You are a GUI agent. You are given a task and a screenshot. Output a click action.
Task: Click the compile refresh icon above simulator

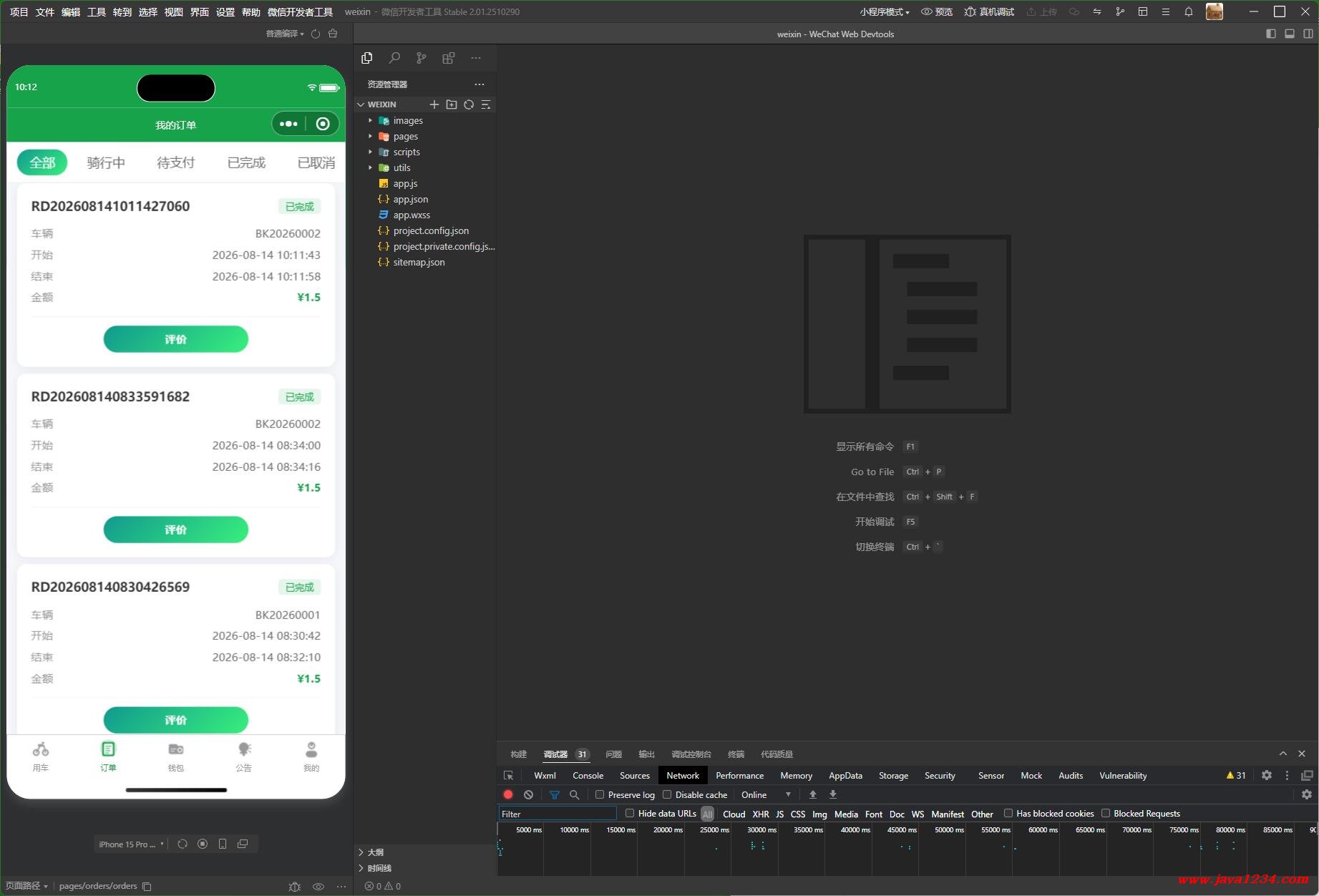point(316,34)
